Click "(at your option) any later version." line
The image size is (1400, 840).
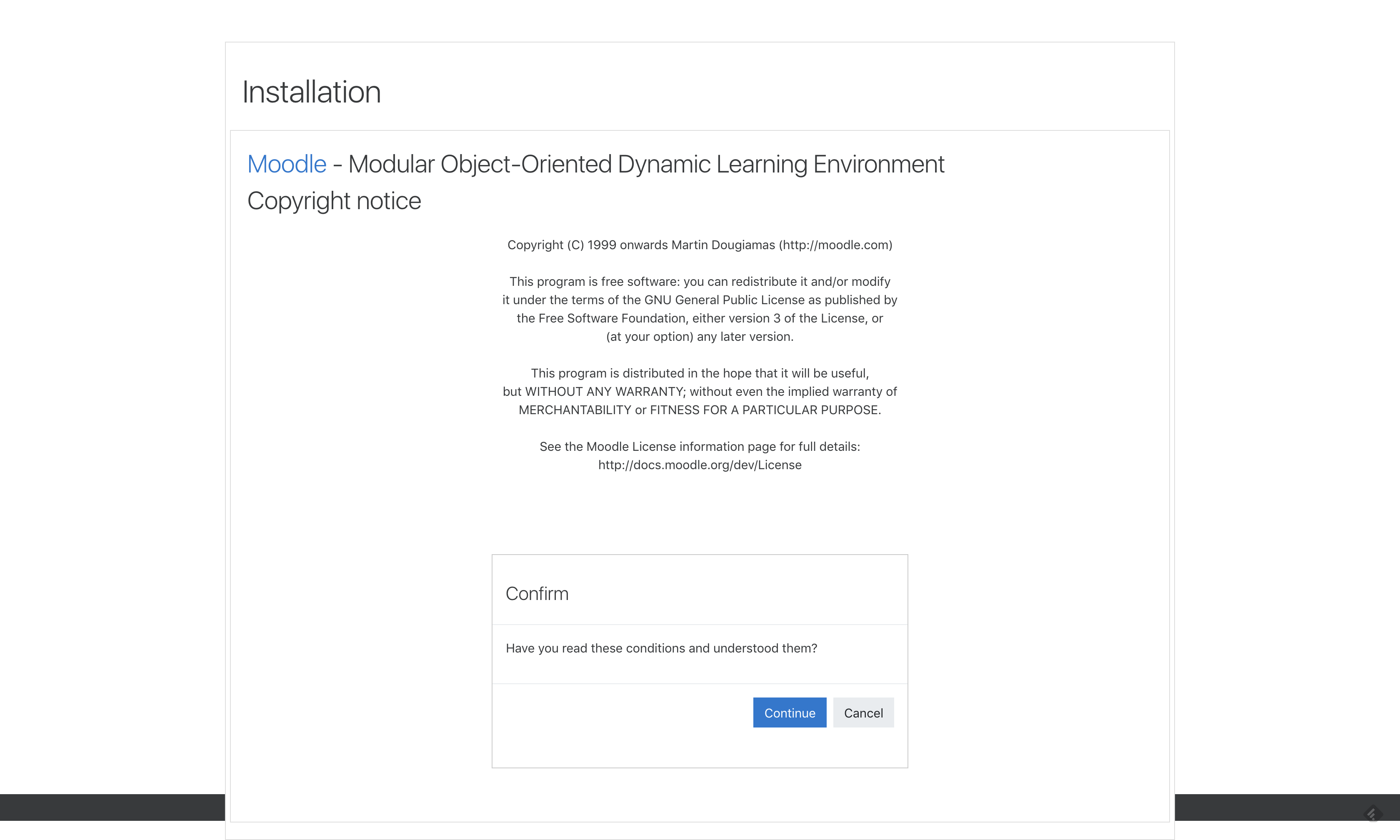click(x=700, y=337)
